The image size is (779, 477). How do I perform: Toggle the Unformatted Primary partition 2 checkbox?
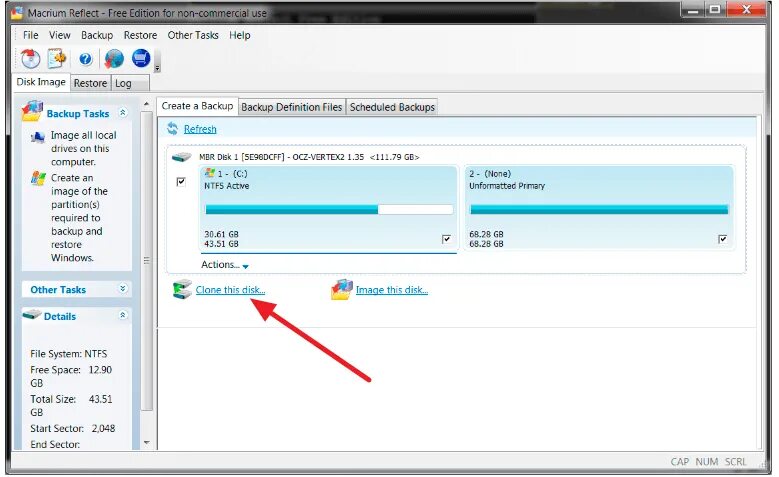point(722,239)
